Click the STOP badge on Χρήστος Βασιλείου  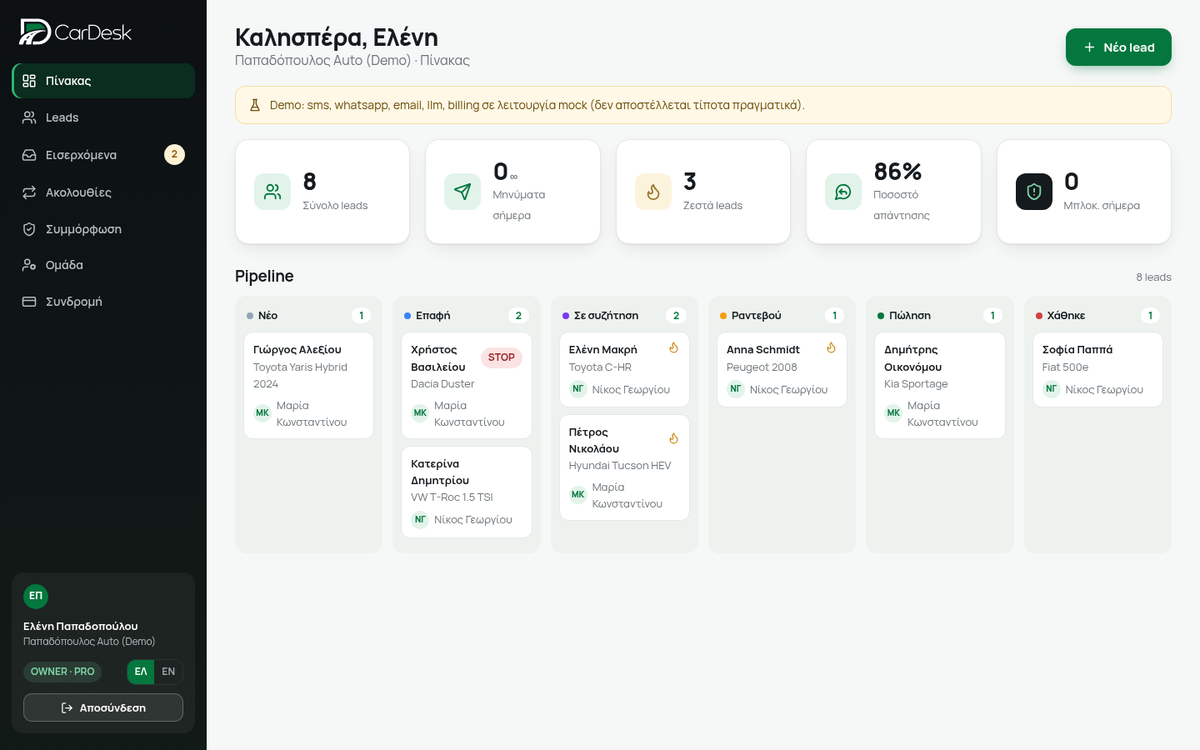pyautogui.click(x=501, y=358)
